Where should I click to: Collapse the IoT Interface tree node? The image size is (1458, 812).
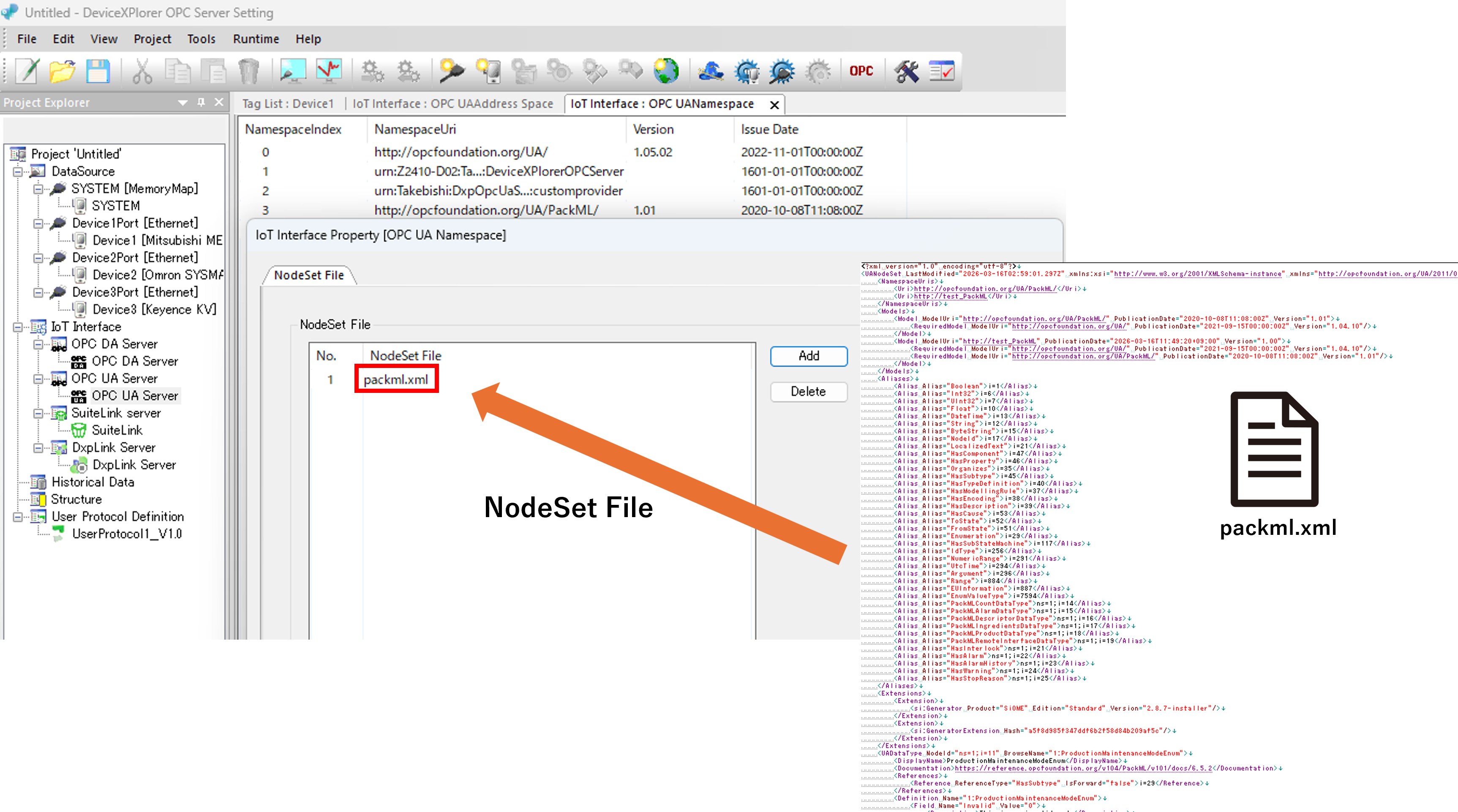(18, 327)
